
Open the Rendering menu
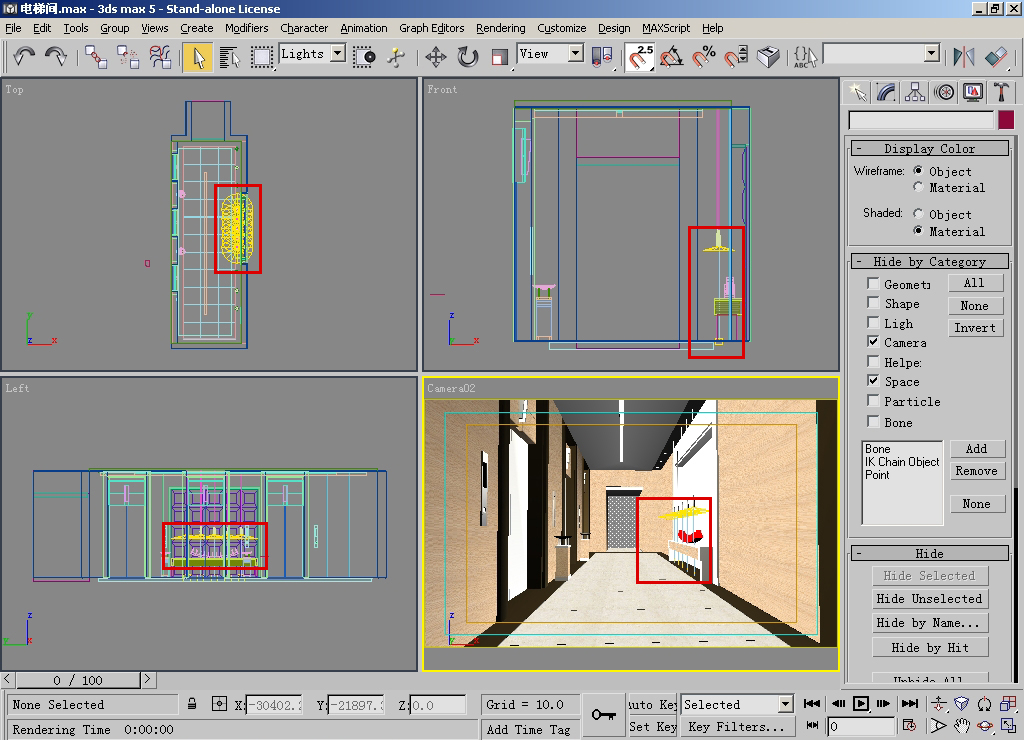pos(500,28)
